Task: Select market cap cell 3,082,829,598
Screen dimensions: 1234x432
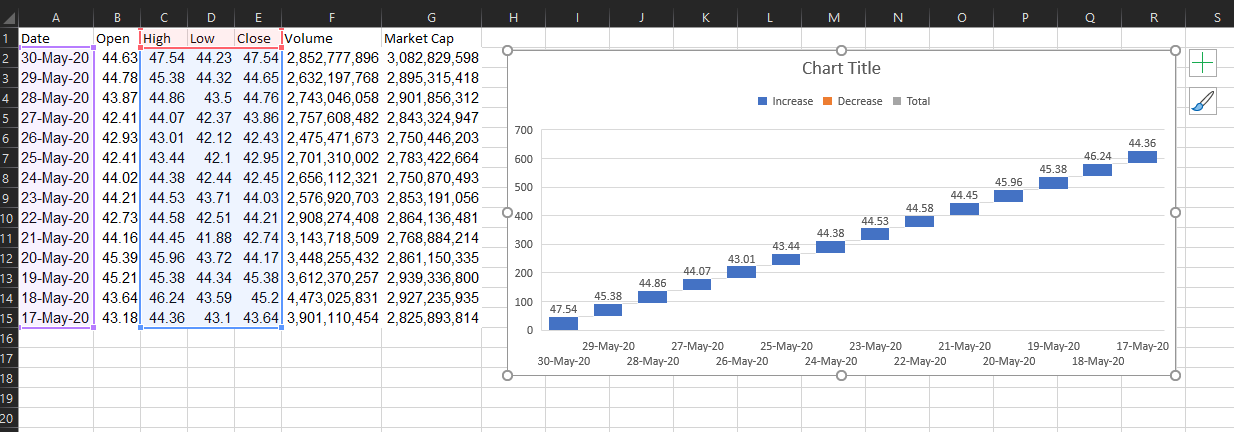Action: click(x=431, y=58)
